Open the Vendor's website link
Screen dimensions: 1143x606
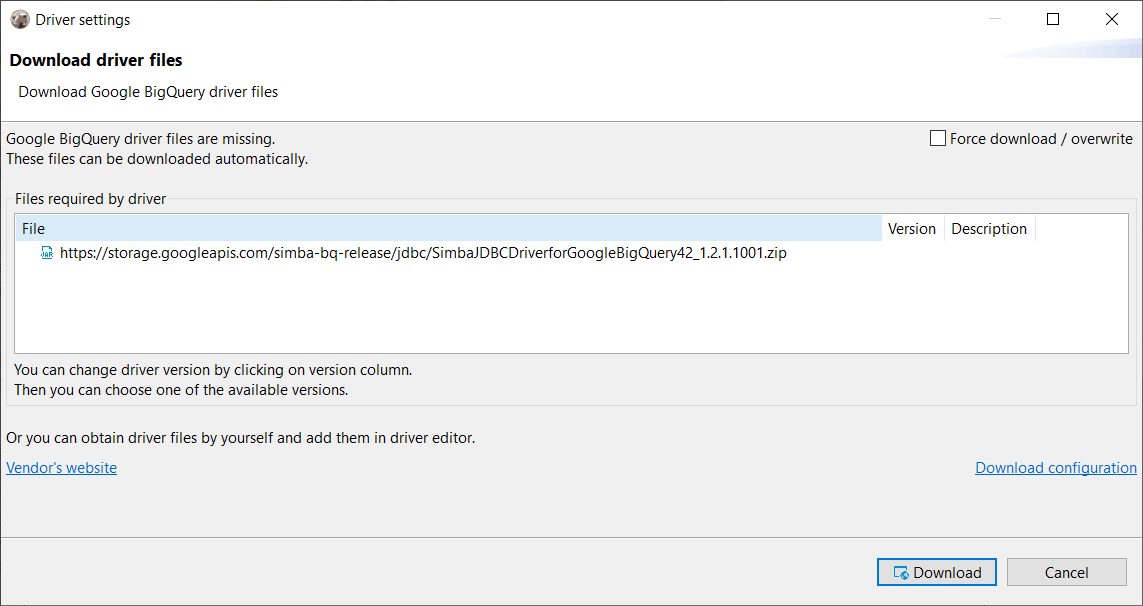[61, 467]
